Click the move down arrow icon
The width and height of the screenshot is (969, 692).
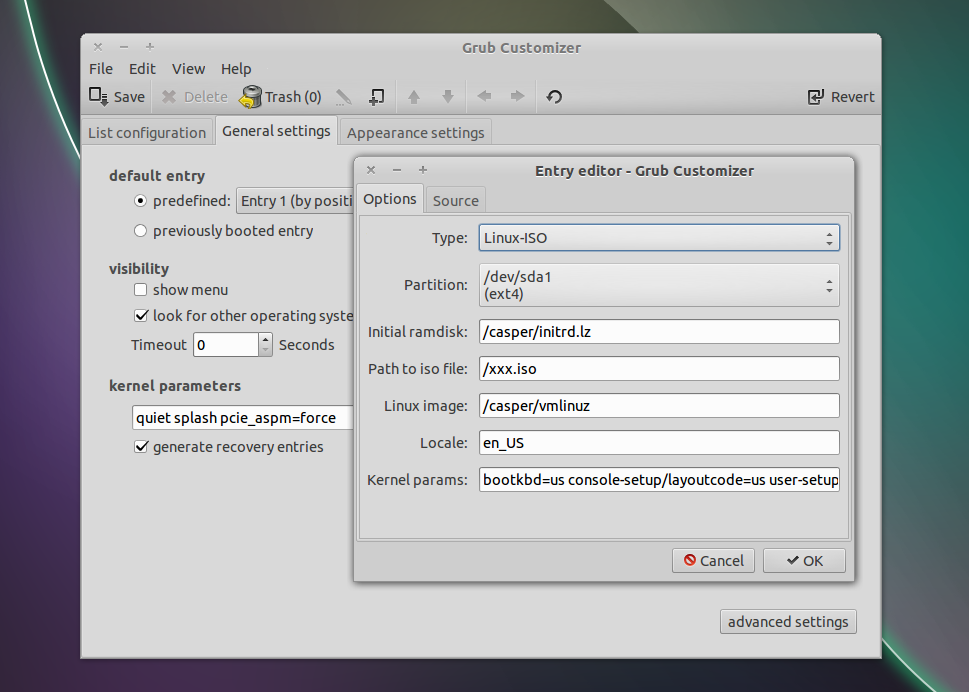coord(448,97)
